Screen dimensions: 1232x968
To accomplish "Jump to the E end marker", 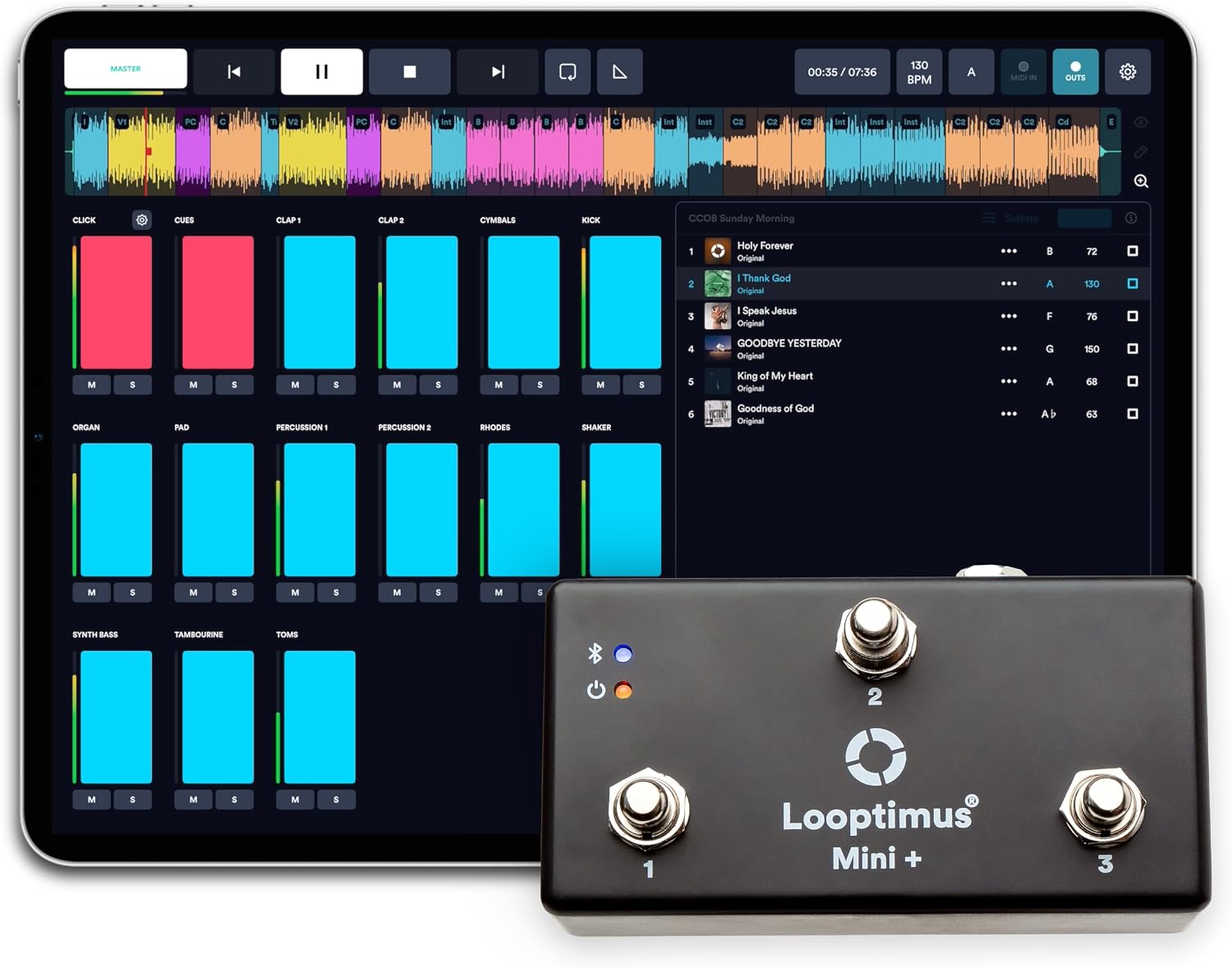I will tap(1111, 122).
